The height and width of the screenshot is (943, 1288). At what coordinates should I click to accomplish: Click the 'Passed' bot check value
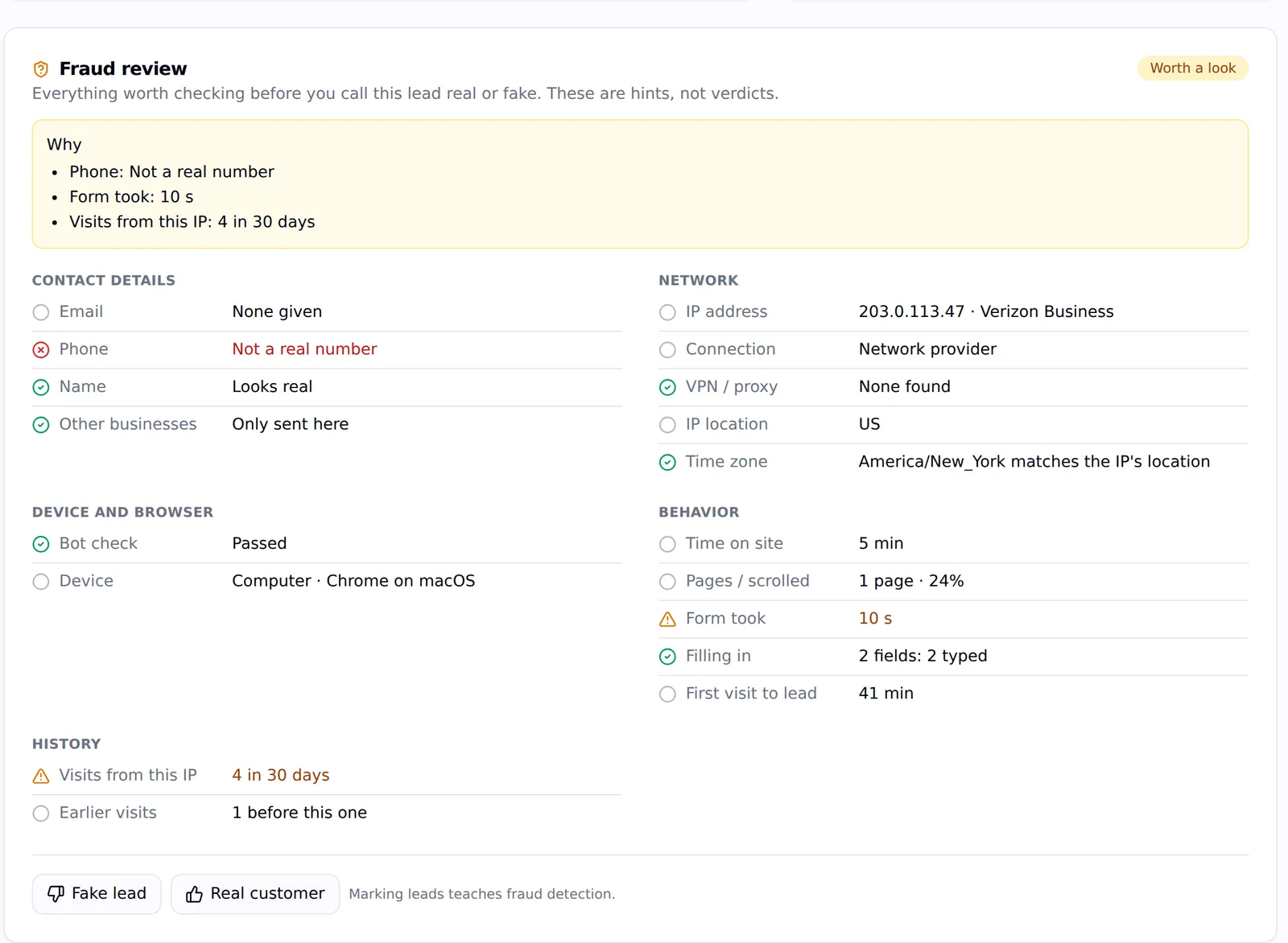[259, 543]
